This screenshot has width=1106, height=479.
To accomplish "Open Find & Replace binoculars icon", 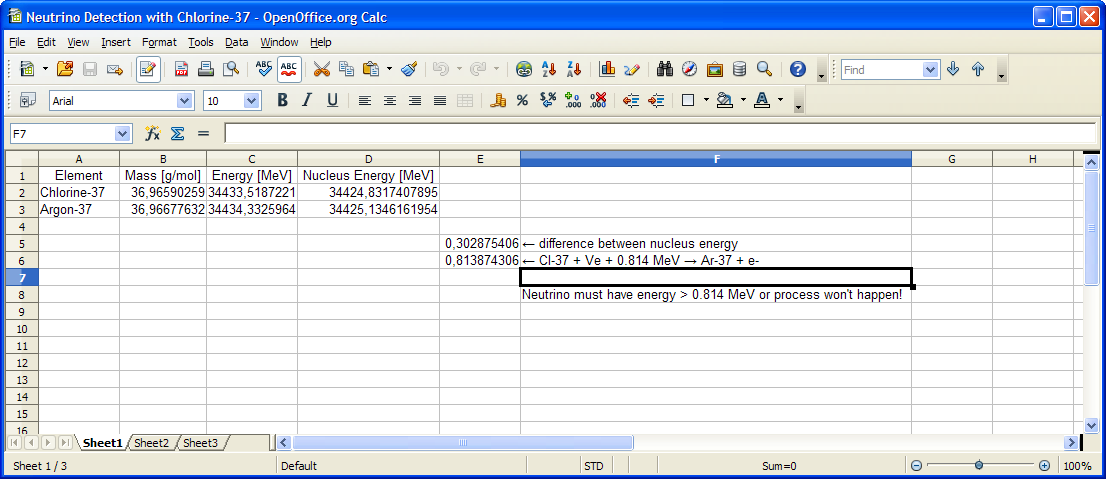I will pyautogui.click(x=664, y=70).
